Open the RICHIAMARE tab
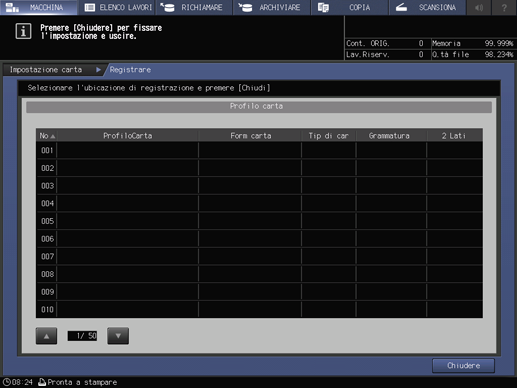 point(194,7)
